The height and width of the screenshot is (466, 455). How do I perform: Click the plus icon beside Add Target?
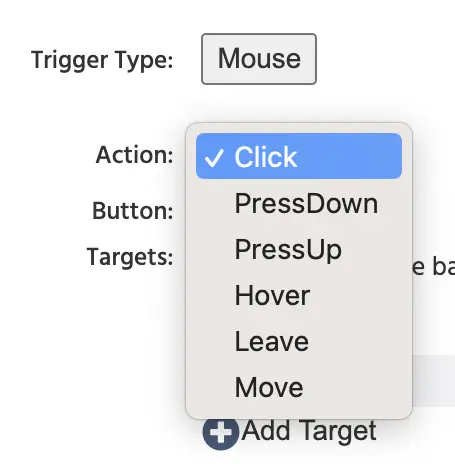point(221,433)
